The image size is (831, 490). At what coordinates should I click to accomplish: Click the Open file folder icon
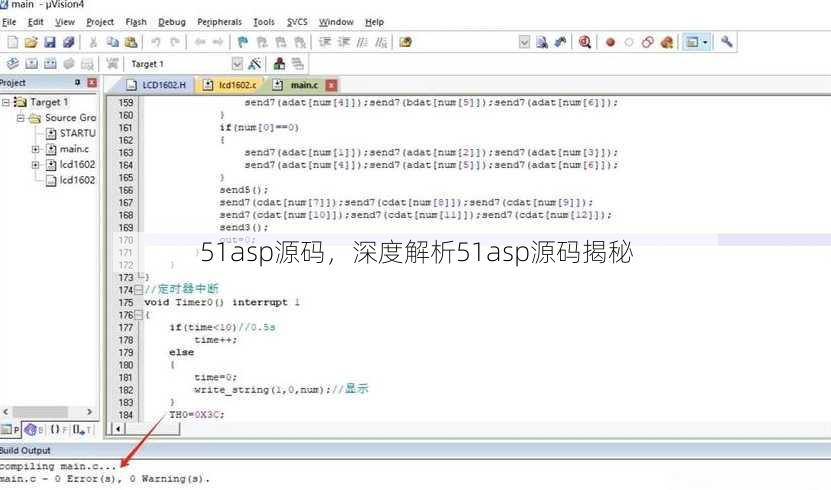click(31, 42)
